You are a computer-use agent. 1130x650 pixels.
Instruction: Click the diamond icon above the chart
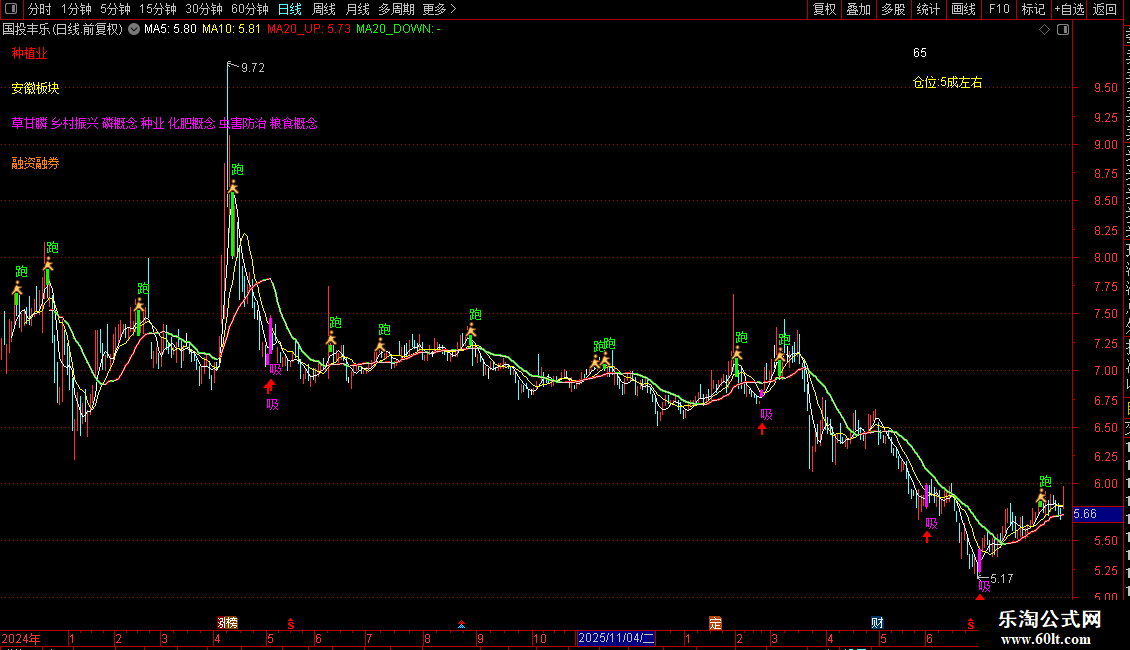(1044, 30)
